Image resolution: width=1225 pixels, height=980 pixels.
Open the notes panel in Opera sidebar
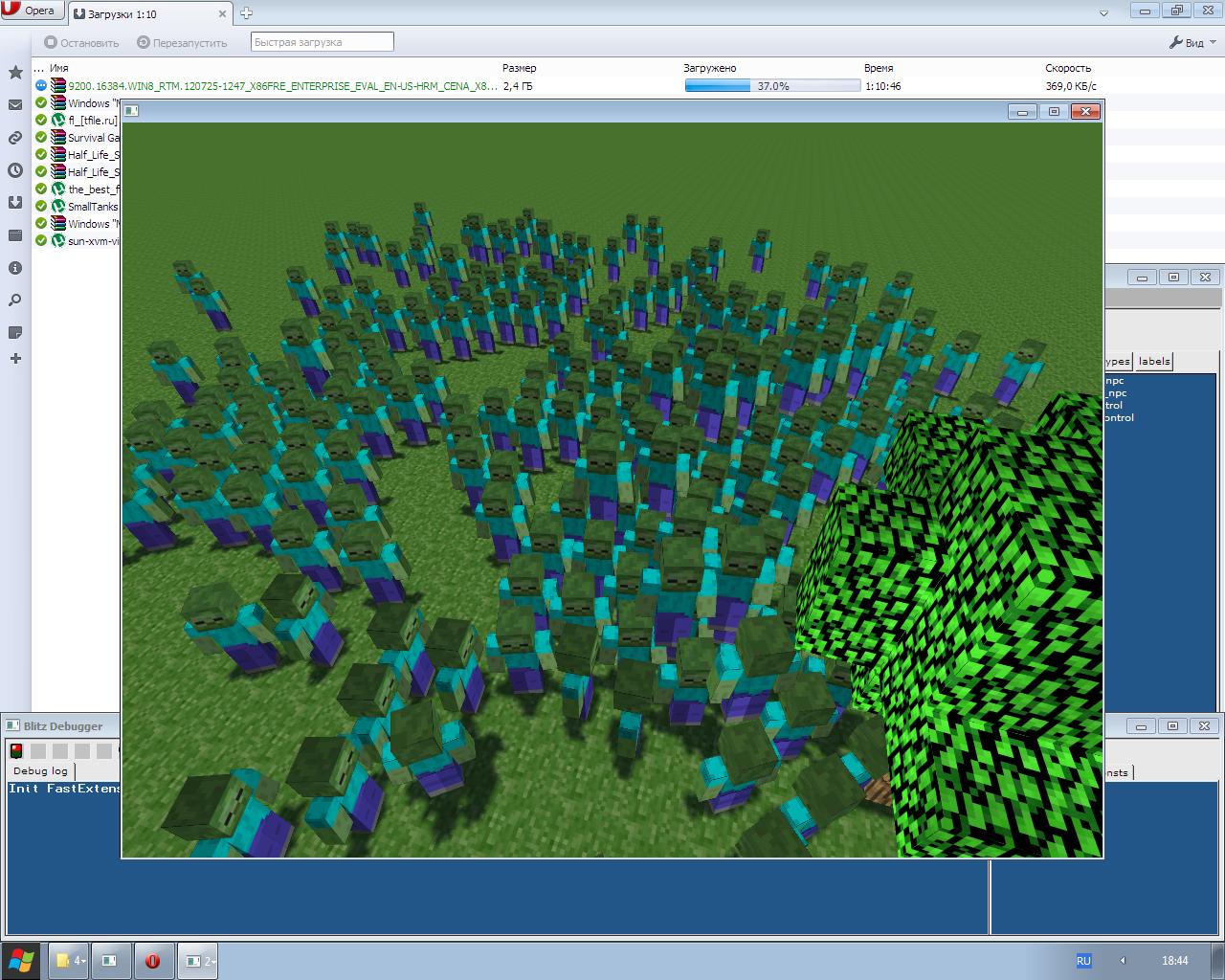[x=15, y=332]
